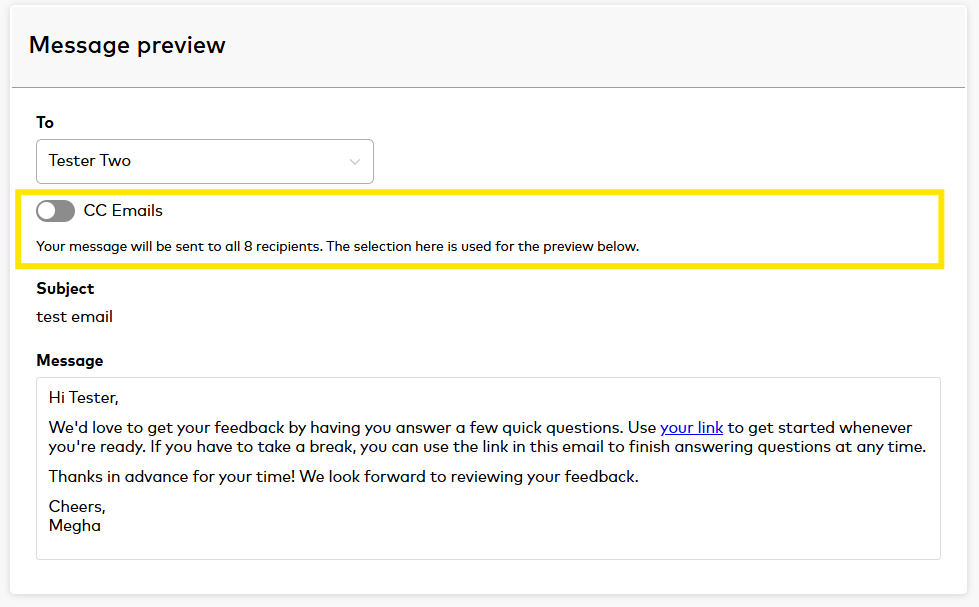
Task: Click empty space at bottom of message box
Action: 488,545
